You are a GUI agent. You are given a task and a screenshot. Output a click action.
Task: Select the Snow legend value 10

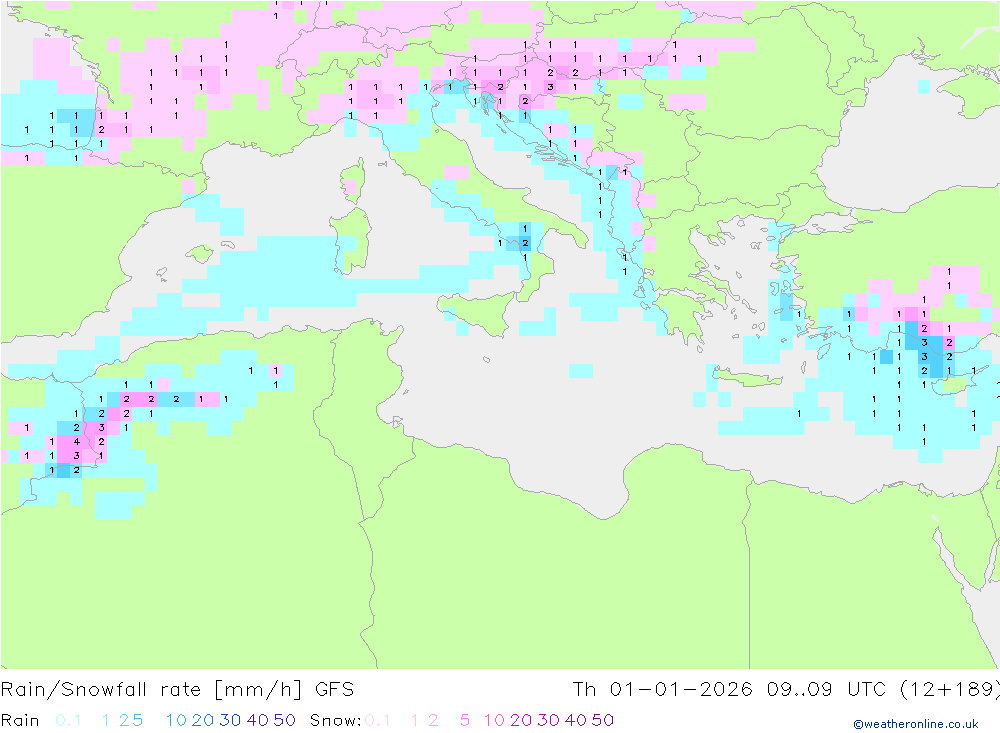[x=494, y=720]
